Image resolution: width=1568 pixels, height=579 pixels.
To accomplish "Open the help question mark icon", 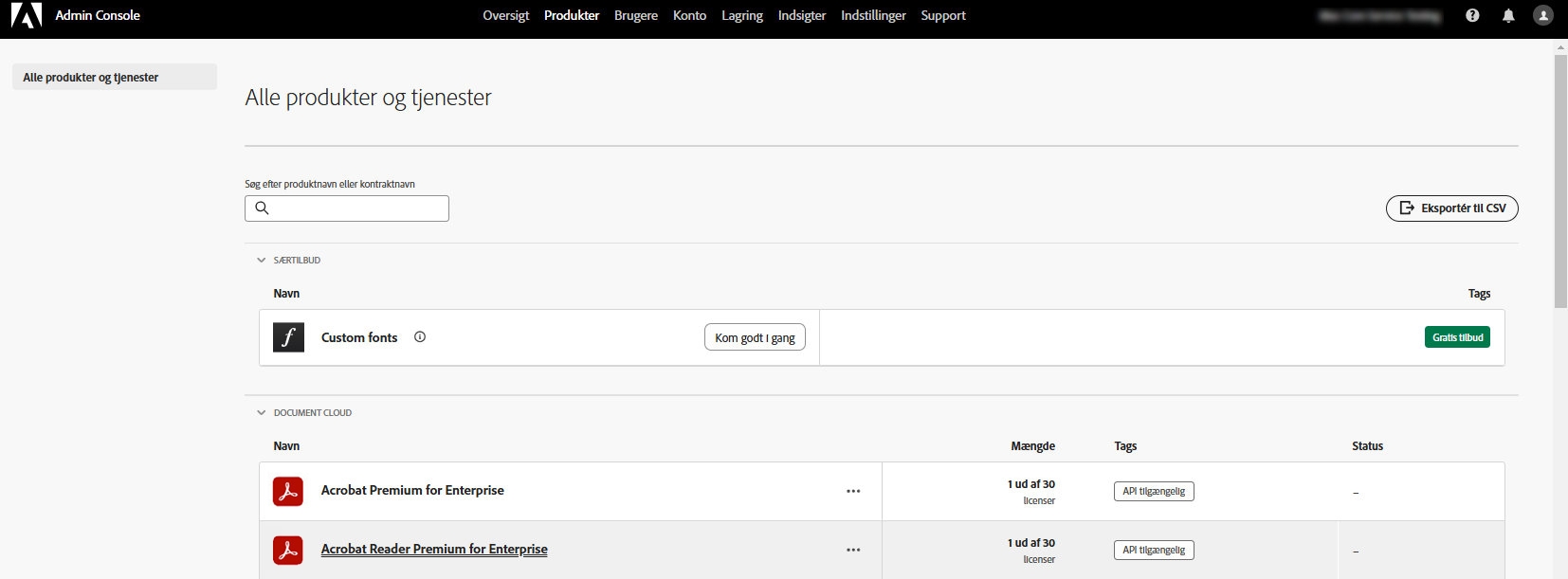I will [x=1472, y=15].
